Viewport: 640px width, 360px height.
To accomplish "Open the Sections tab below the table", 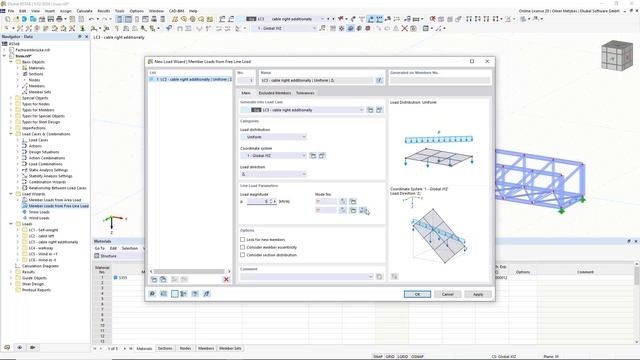I will (165, 349).
